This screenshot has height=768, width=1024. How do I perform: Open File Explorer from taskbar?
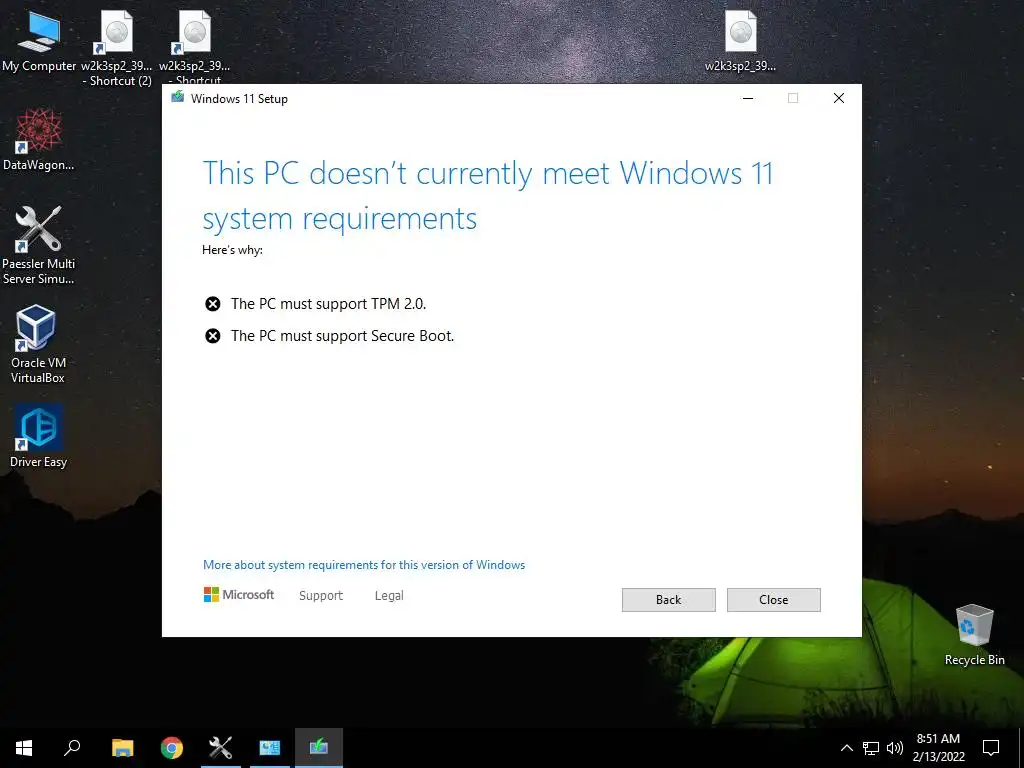pos(122,748)
